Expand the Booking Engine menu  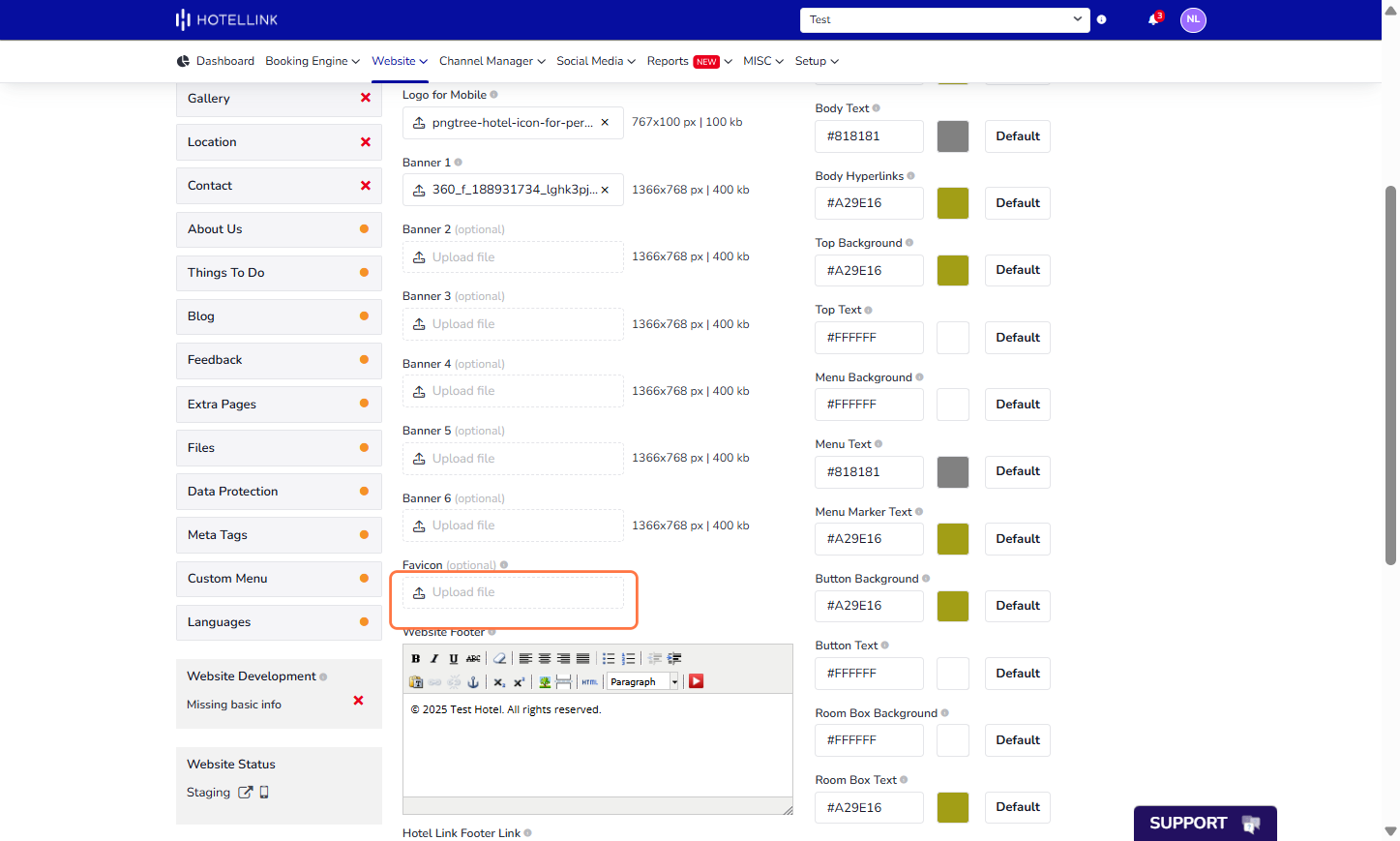click(x=313, y=61)
